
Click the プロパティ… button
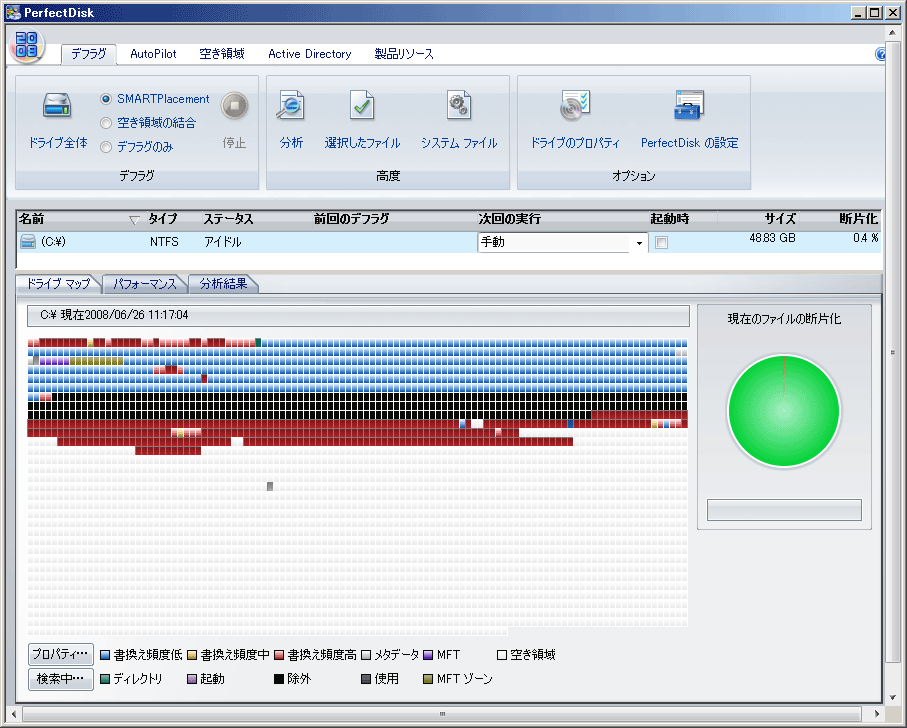tap(61, 655)
